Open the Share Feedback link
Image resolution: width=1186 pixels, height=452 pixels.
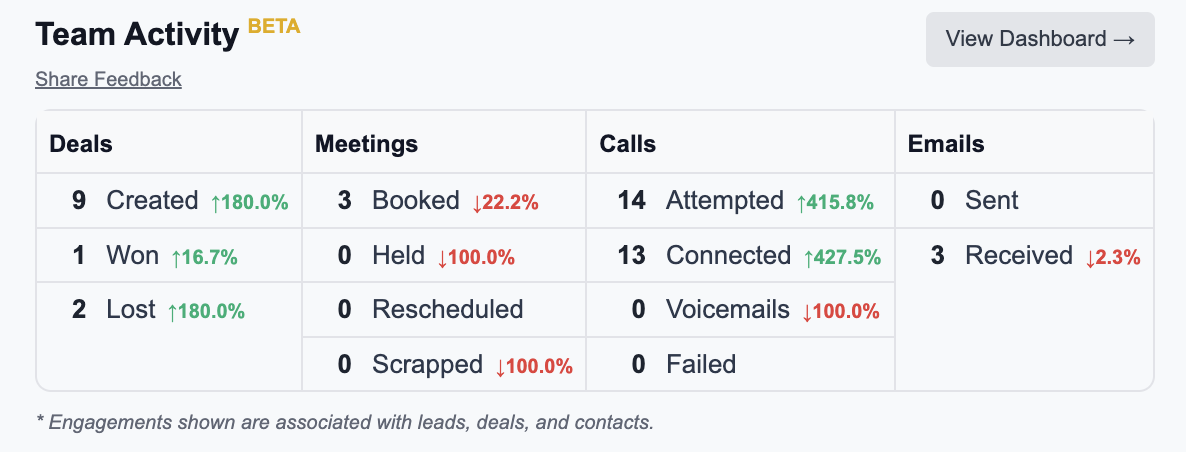pos(108,79)
